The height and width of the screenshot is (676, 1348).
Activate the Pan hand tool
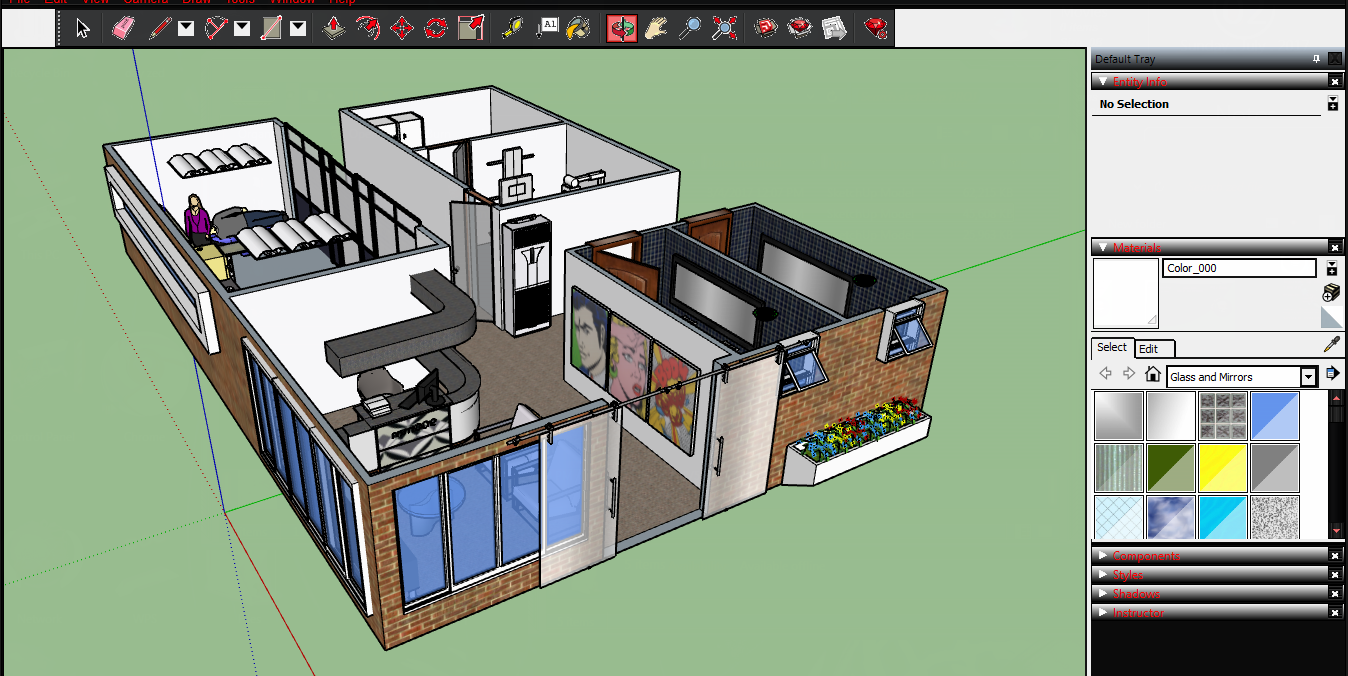coord(656,28)
